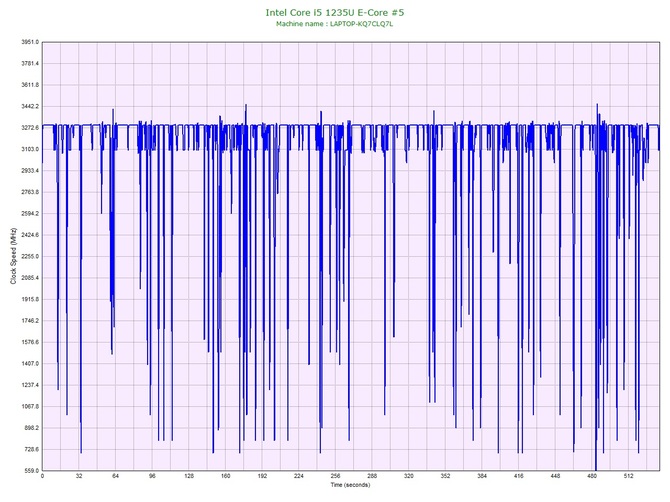The height and width of the screenshot is (502, 670).
Task: Click the 32 x-axis time label
Action: (x=79, y=476)
